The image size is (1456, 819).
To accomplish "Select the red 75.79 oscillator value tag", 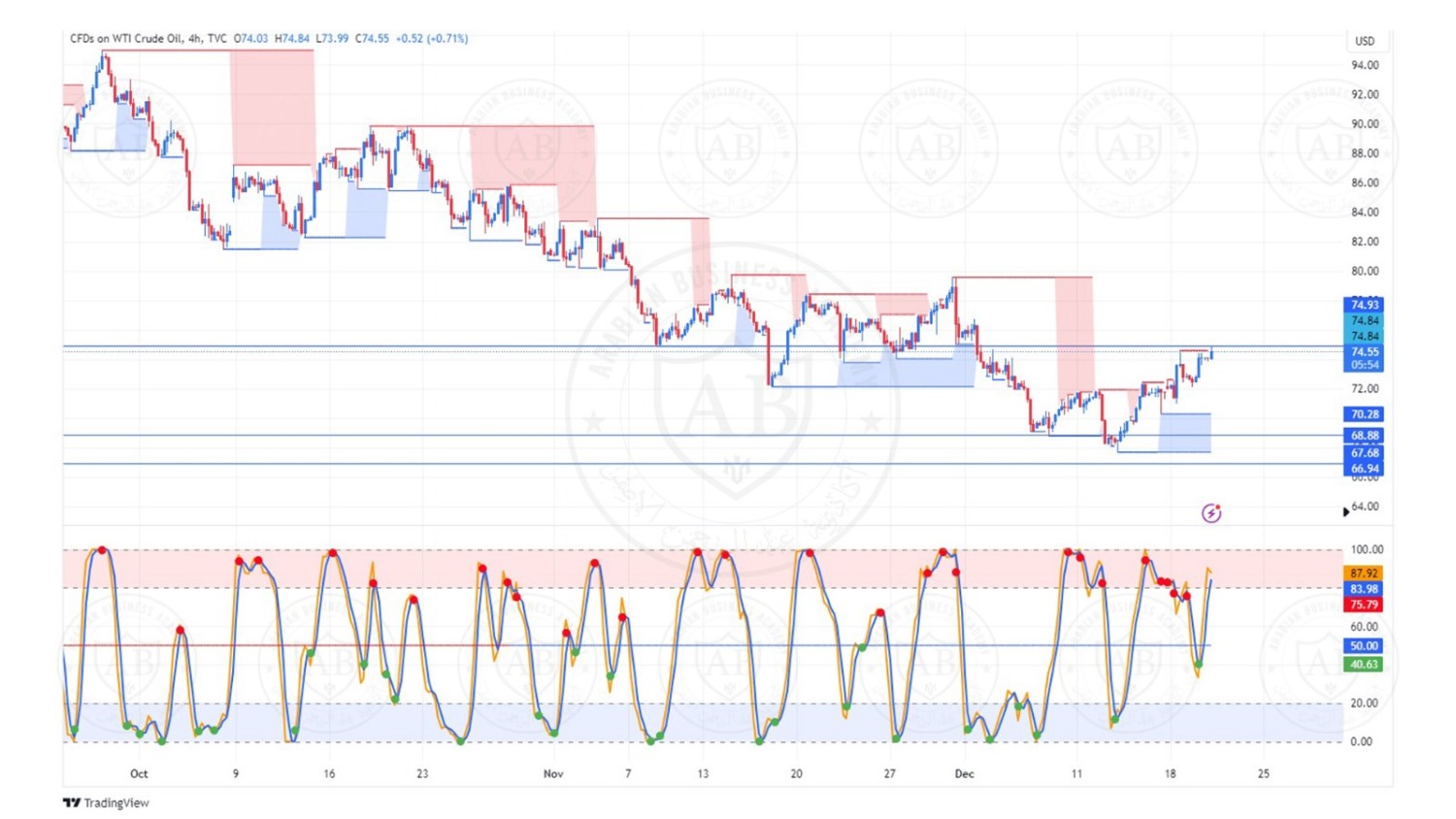I will pyautogui.click(x=1364, y=605).
